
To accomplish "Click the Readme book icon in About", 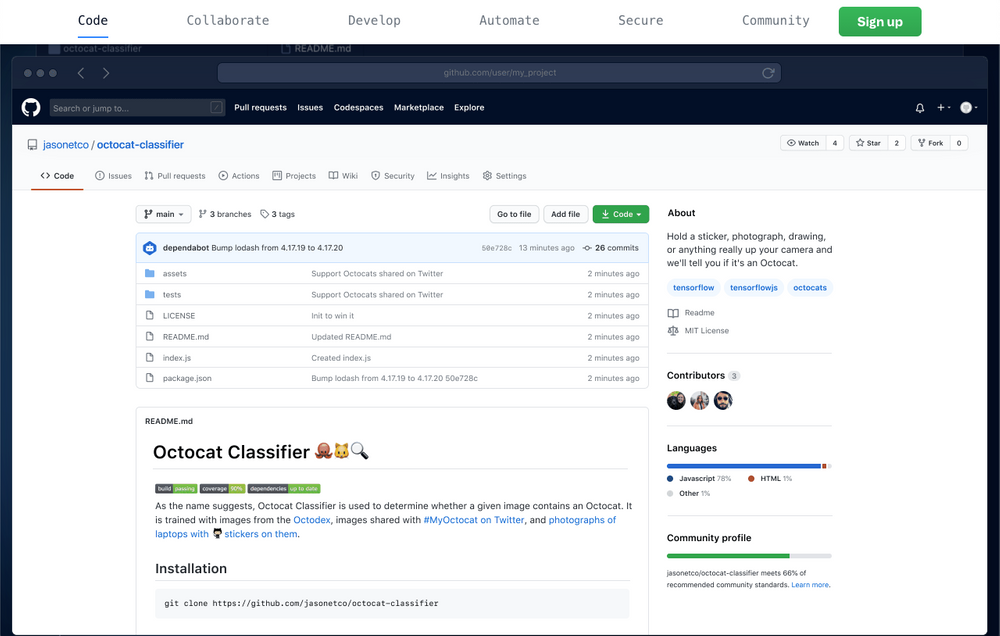I will pyautogui.click(x=674, y=311).
